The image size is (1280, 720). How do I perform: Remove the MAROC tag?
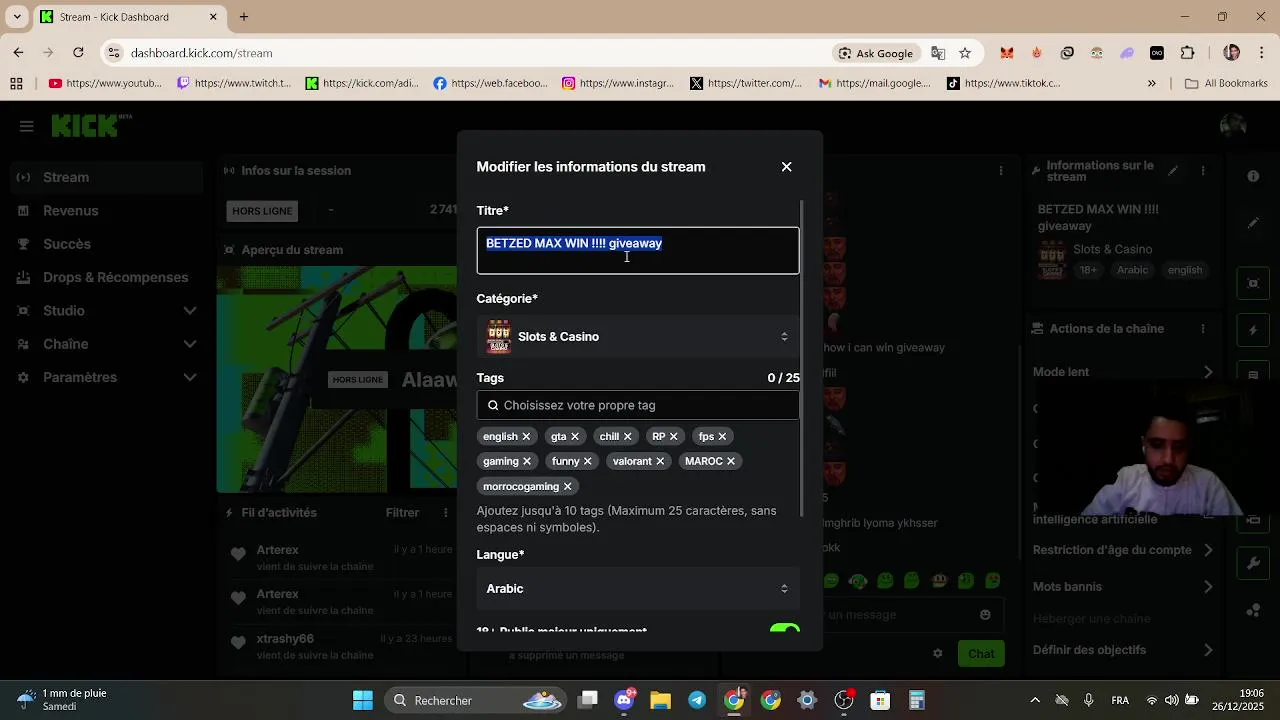click(x=731, y=461)
